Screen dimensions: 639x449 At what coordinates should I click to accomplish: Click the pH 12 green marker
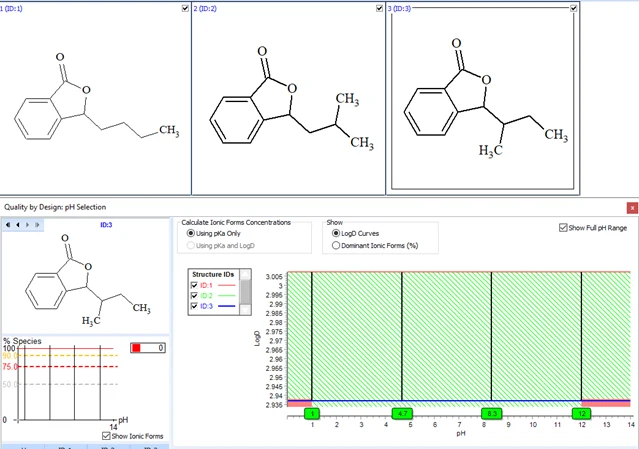[582, 414]
